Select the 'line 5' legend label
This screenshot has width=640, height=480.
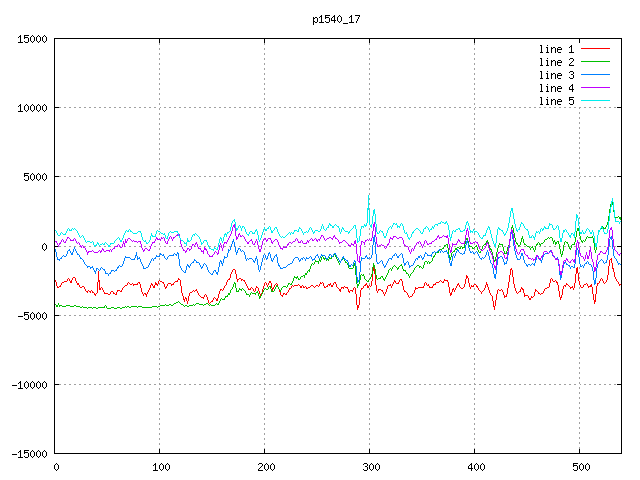coord(556,101)
